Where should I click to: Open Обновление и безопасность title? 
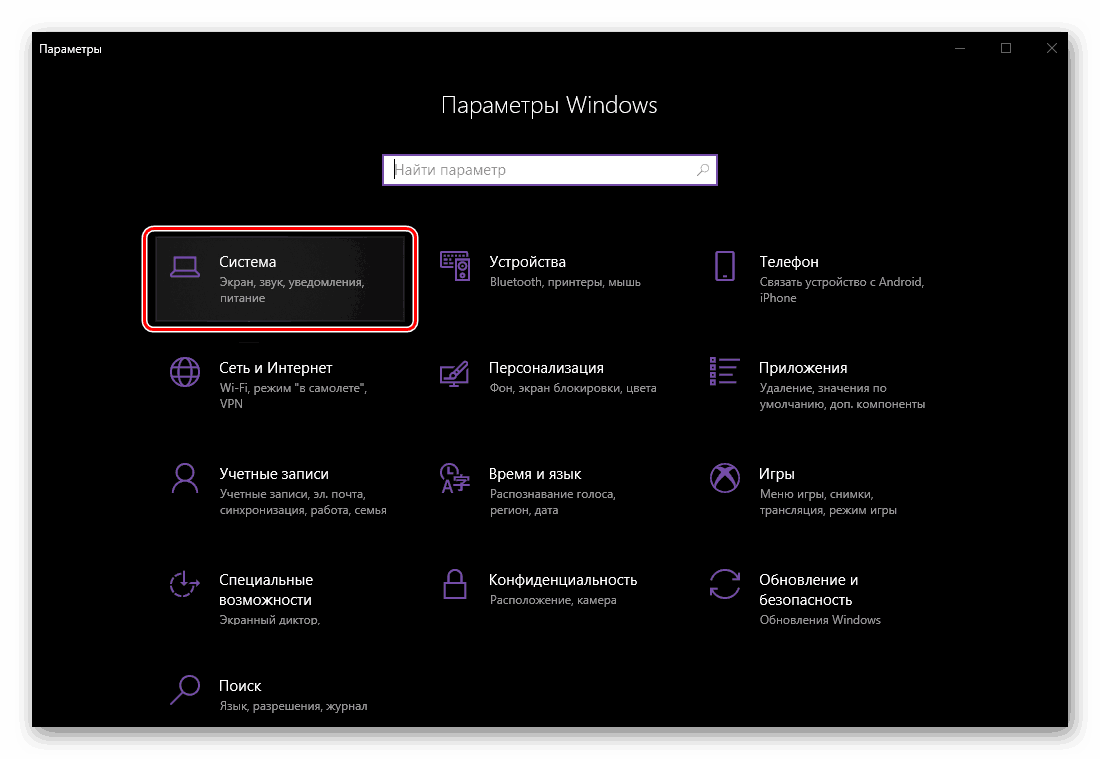tap(809, 590)
